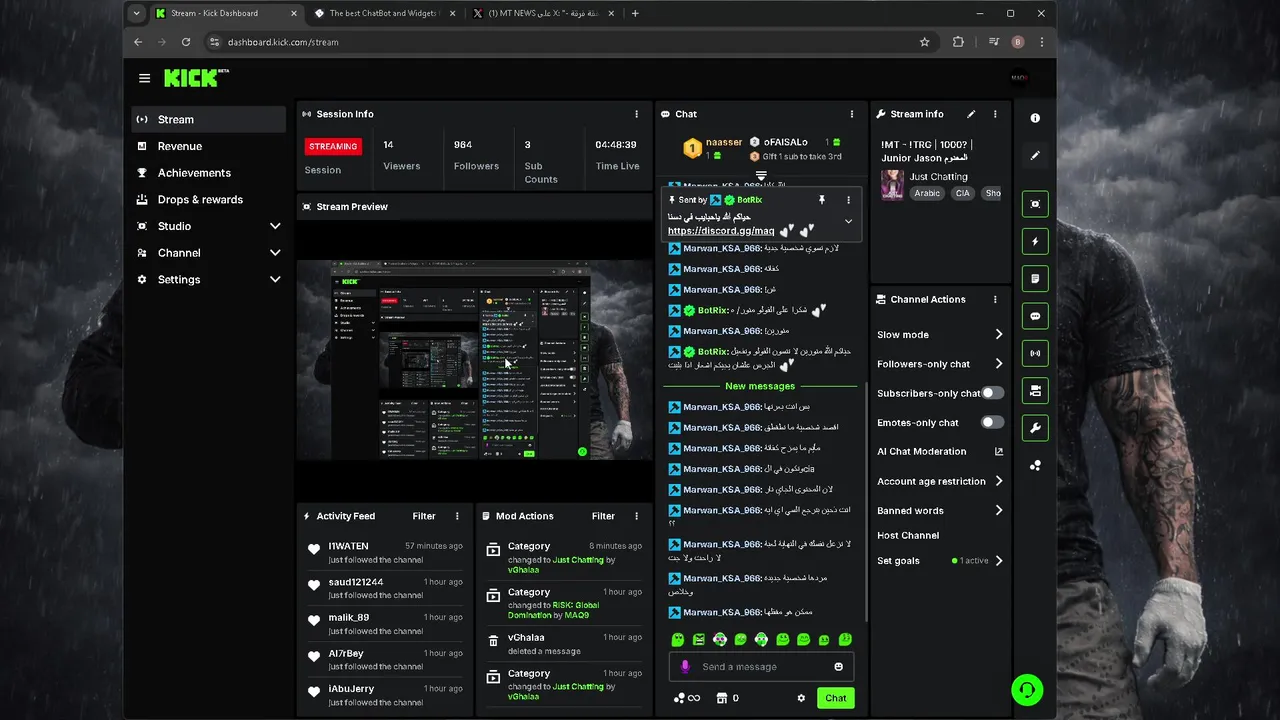Bookmark this page with the star icon
This screenshot has height=720, width=1280.
coord(924,42)
